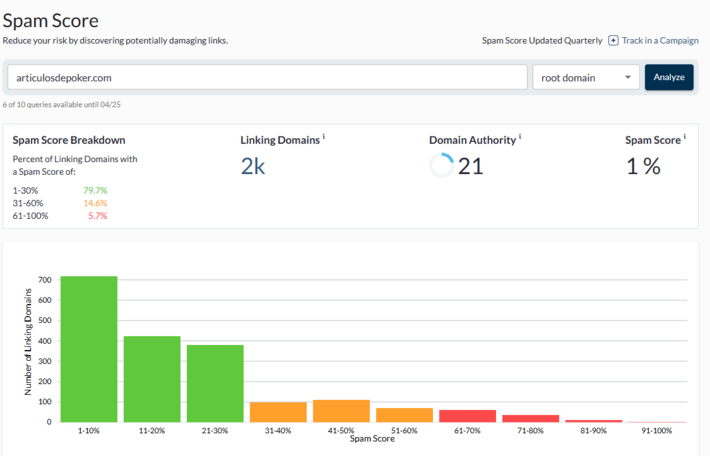Click the plus icon beside Track in a Campaign
Viewport: 710px width, 456px height.
click(613, 41)
